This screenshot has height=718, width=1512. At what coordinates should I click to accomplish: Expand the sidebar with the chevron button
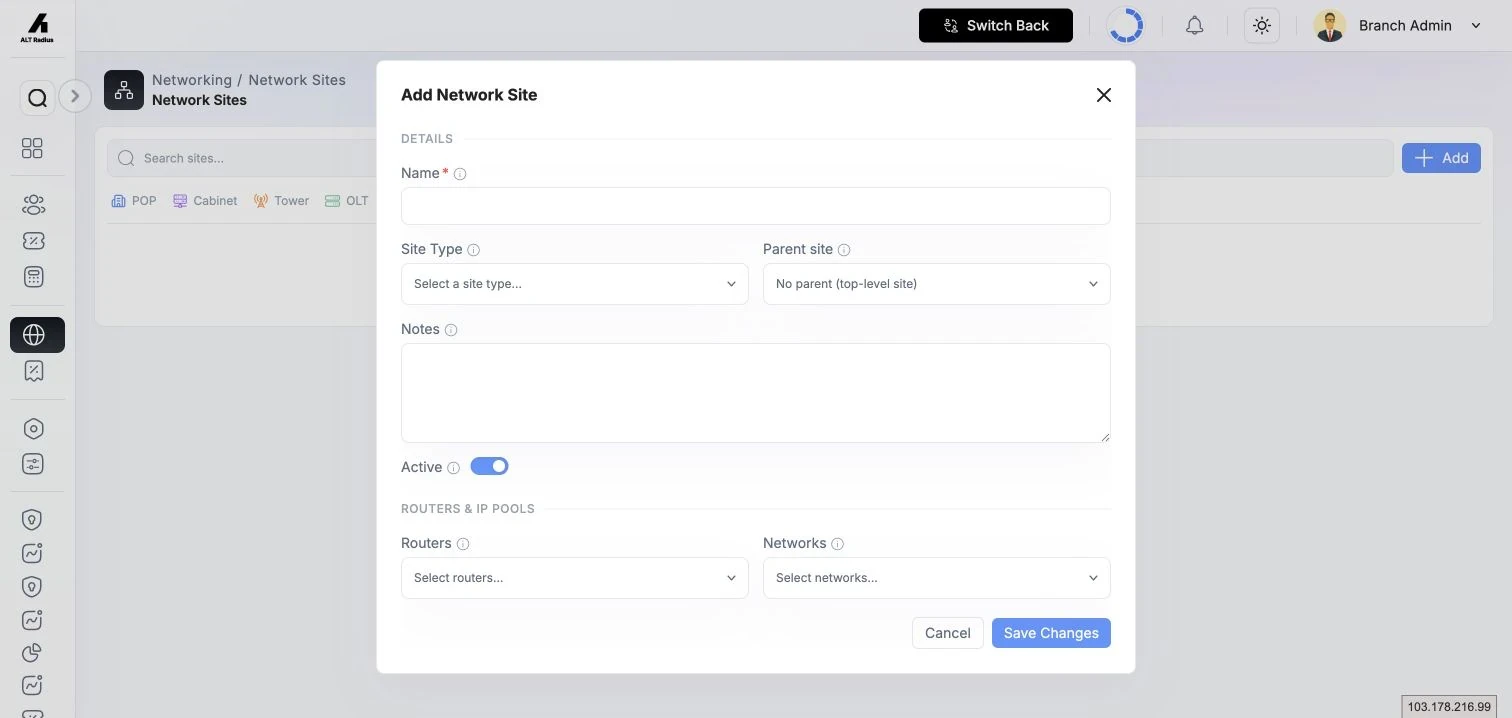coord(75,96)
